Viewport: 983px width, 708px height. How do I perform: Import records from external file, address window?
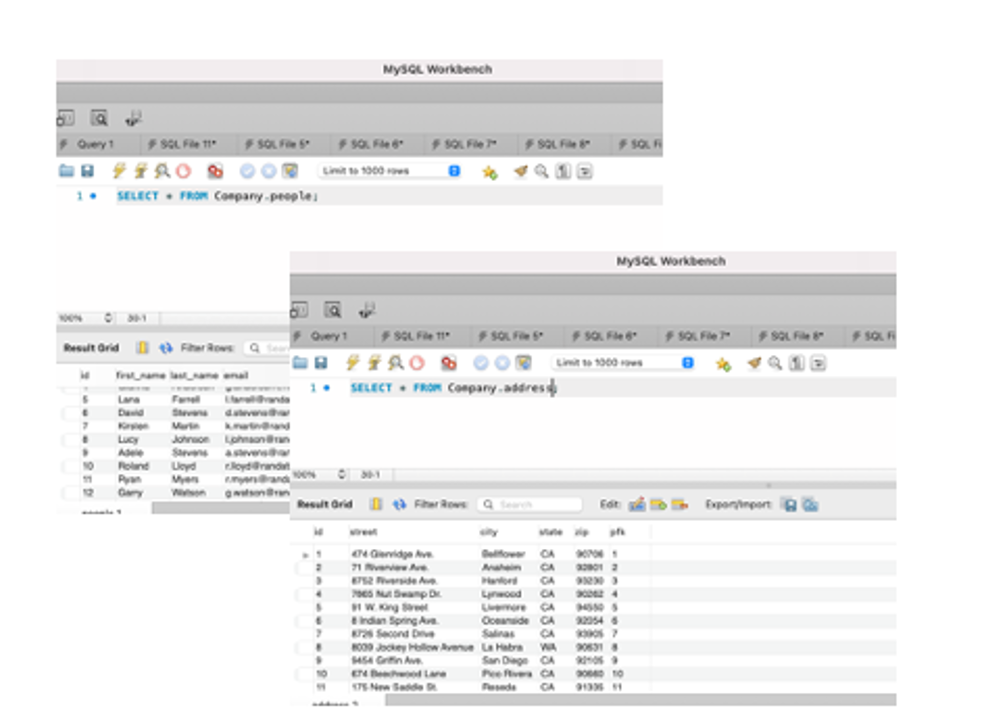click(811, 504)
